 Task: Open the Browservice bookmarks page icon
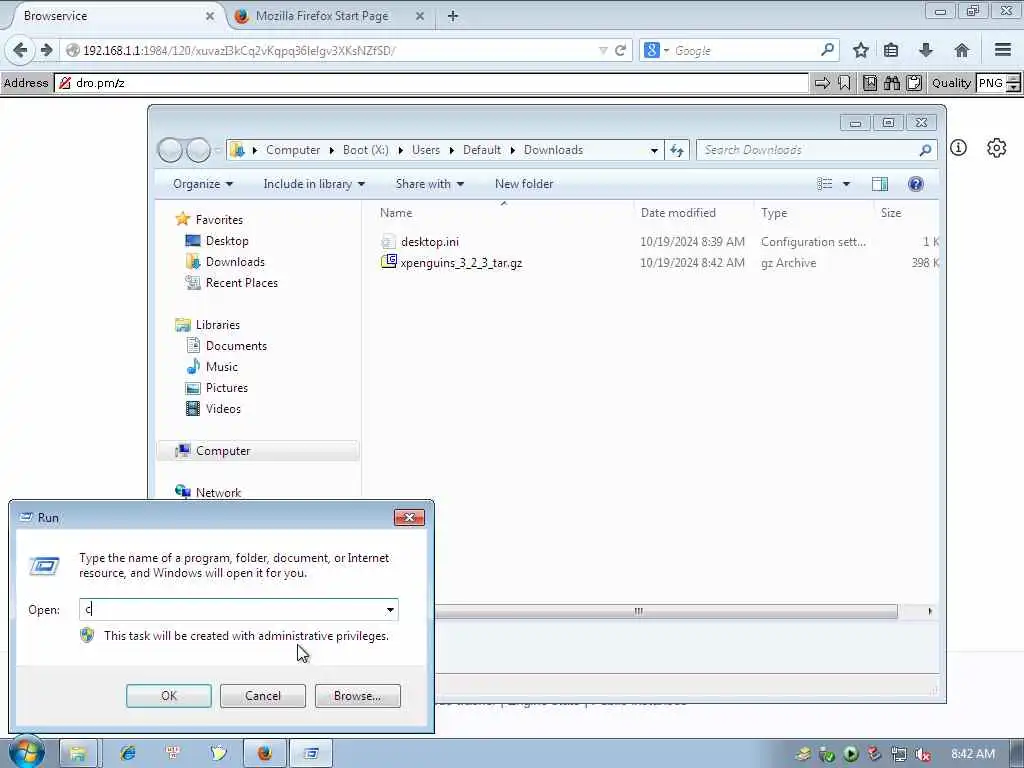tap(870, 83)
